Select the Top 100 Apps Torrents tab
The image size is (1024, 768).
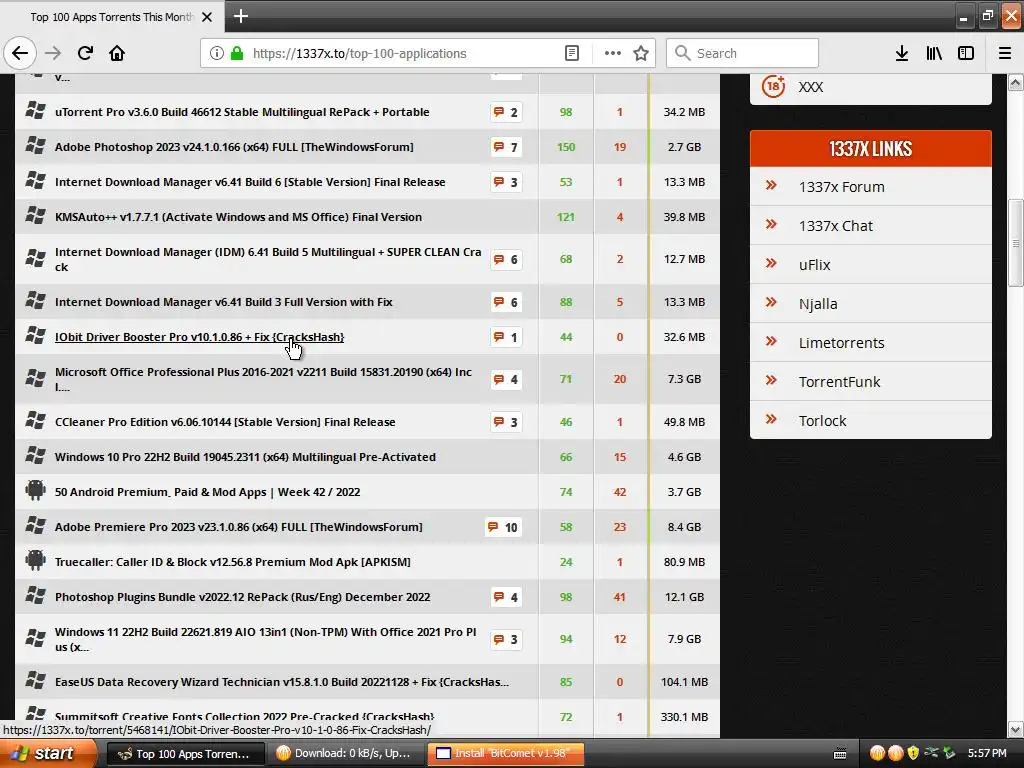click(112, 17)
